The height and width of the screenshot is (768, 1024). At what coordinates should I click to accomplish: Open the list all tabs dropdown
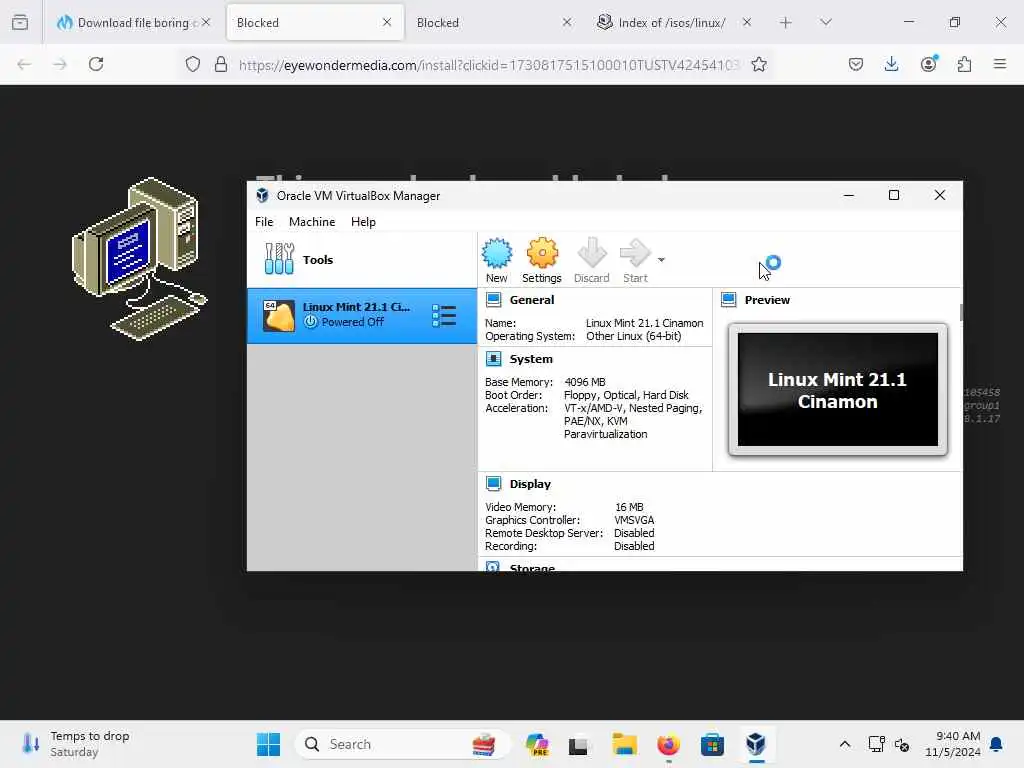(x=825, y=22)
